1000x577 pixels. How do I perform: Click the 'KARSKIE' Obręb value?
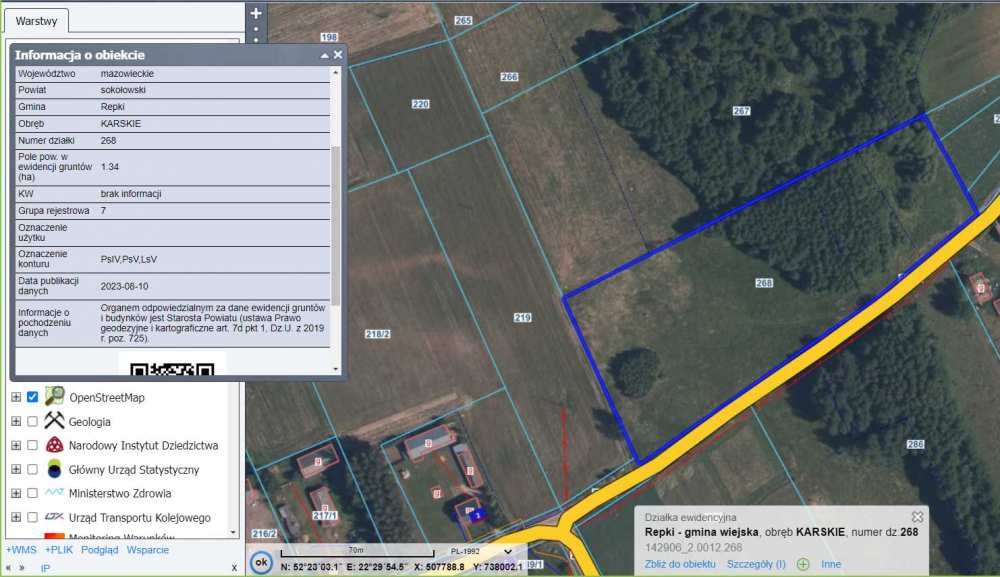pyautogui.click(x=121, y=124)
